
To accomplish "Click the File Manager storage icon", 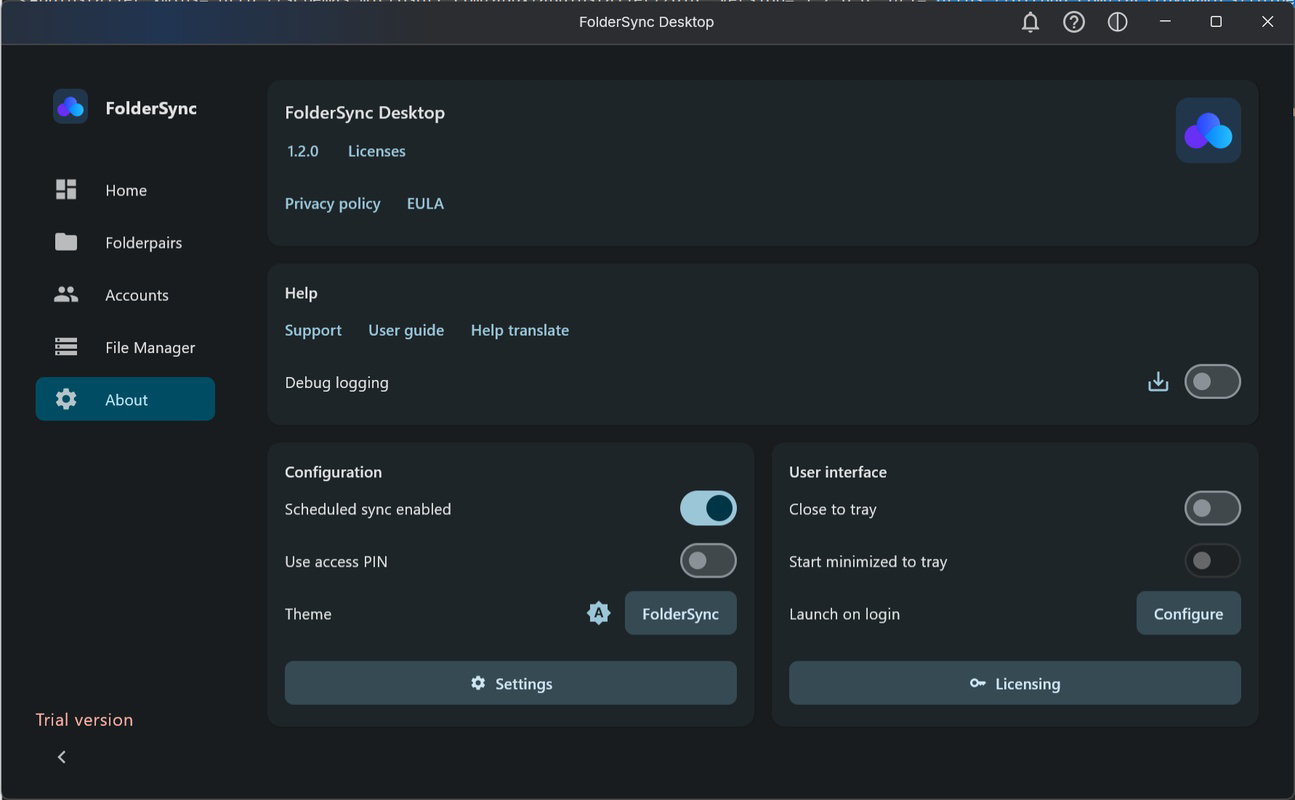I will (x=66, y=347).
